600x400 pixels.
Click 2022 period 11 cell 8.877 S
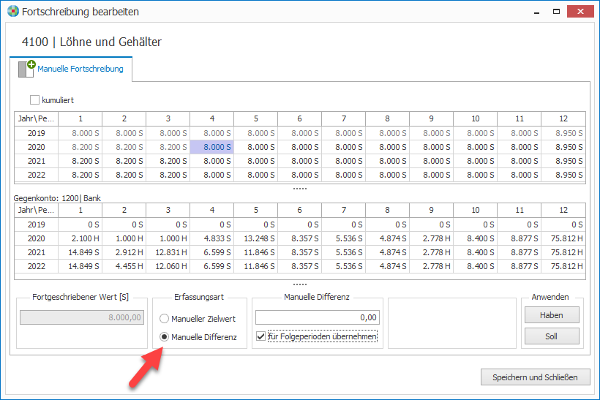[x=519, y=266]
